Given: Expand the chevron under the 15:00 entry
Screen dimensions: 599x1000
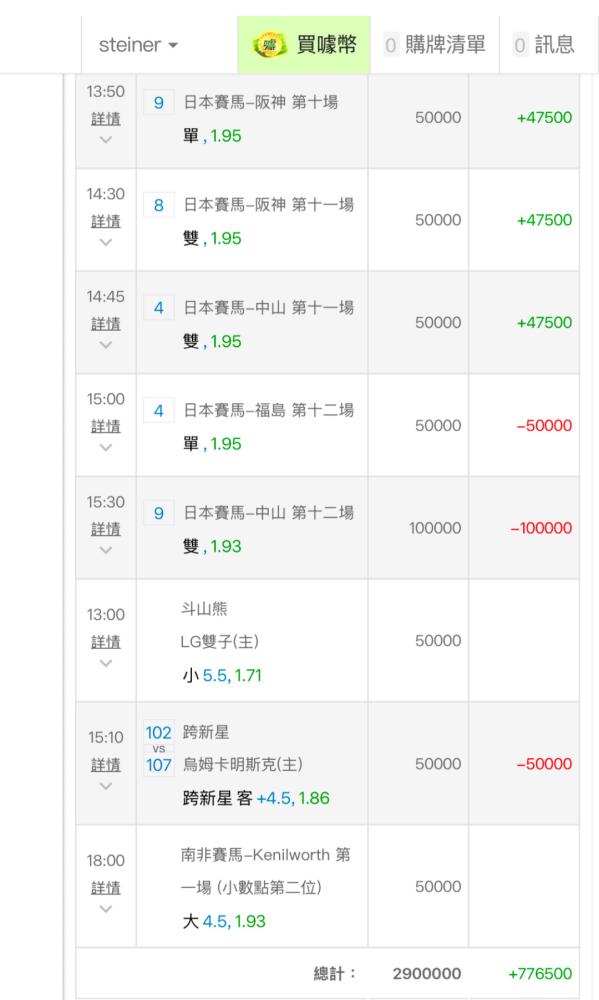Looking at the screenshot, I should 106,448.
